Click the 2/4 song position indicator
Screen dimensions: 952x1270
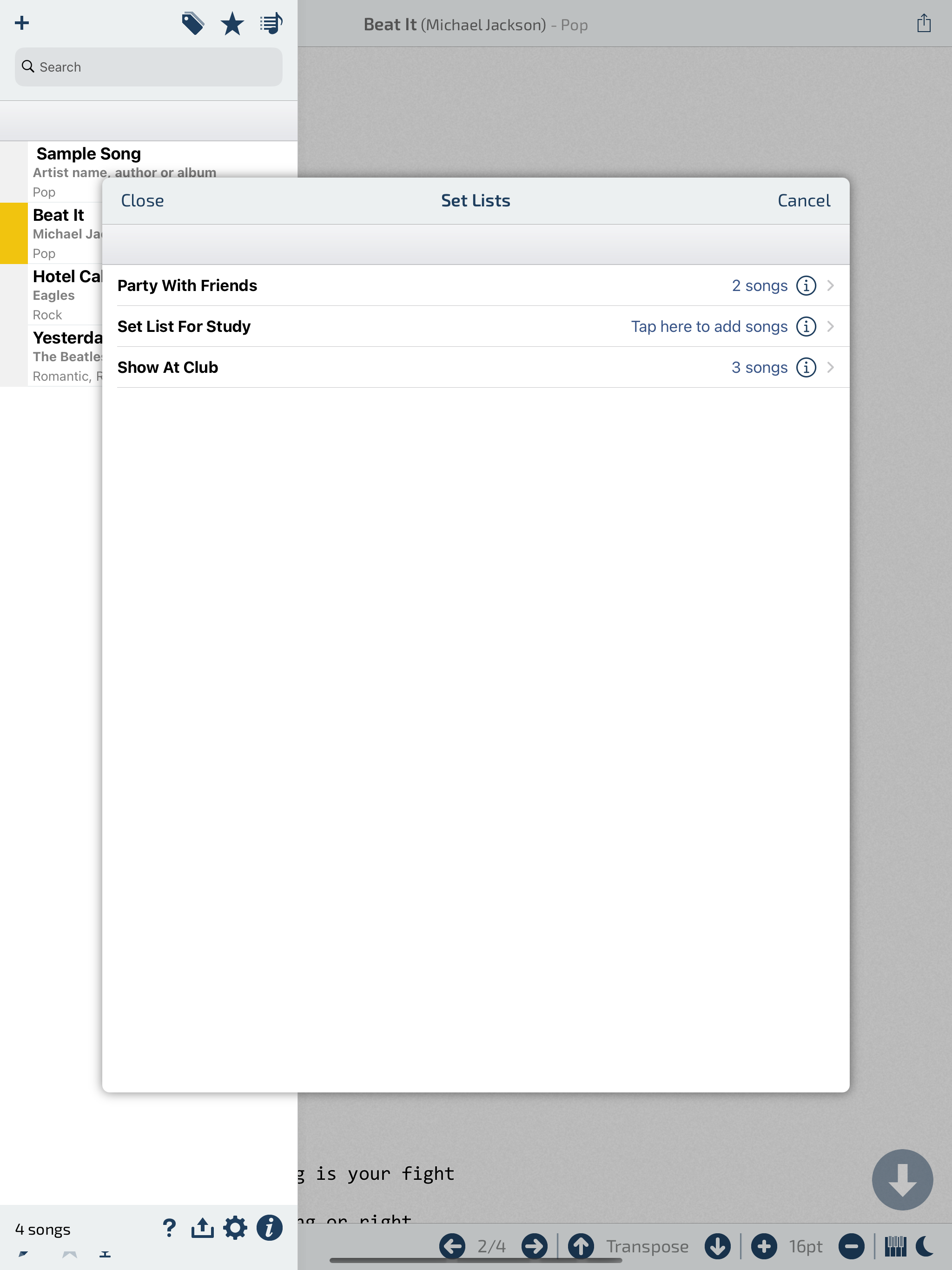(491, 1246)
